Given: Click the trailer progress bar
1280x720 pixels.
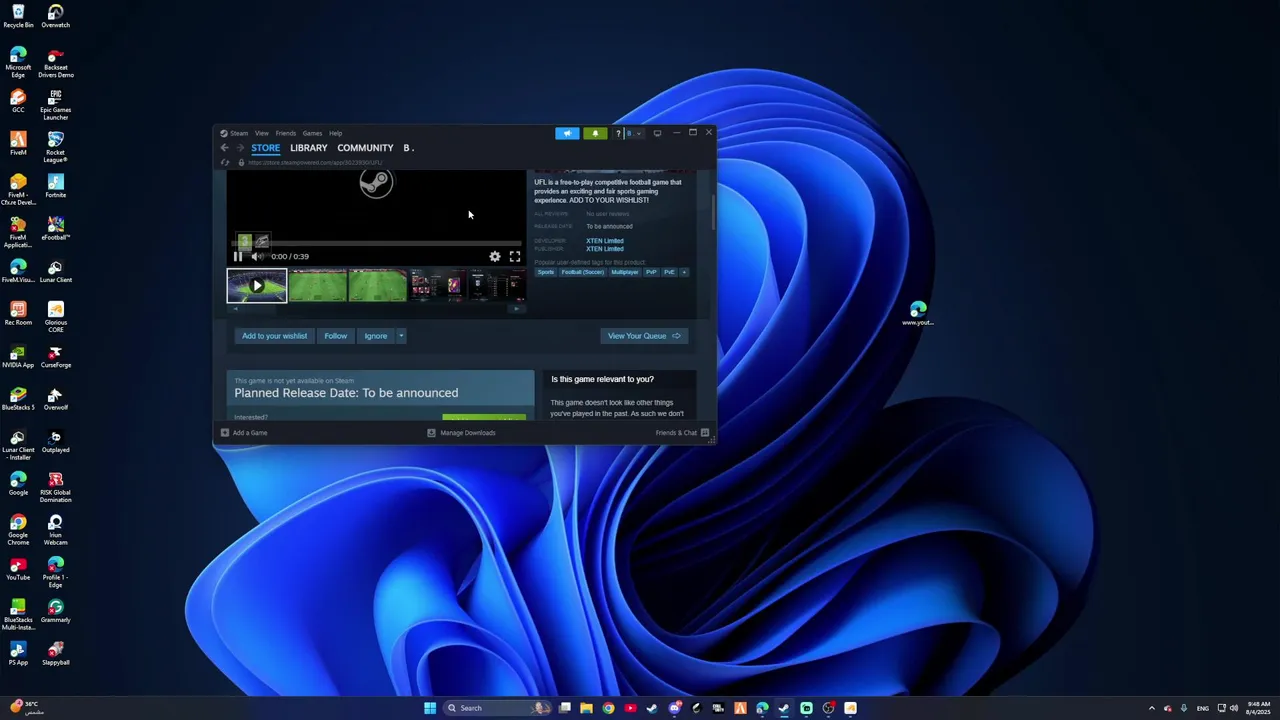Looking at the screenshot, I should point(376,244).
